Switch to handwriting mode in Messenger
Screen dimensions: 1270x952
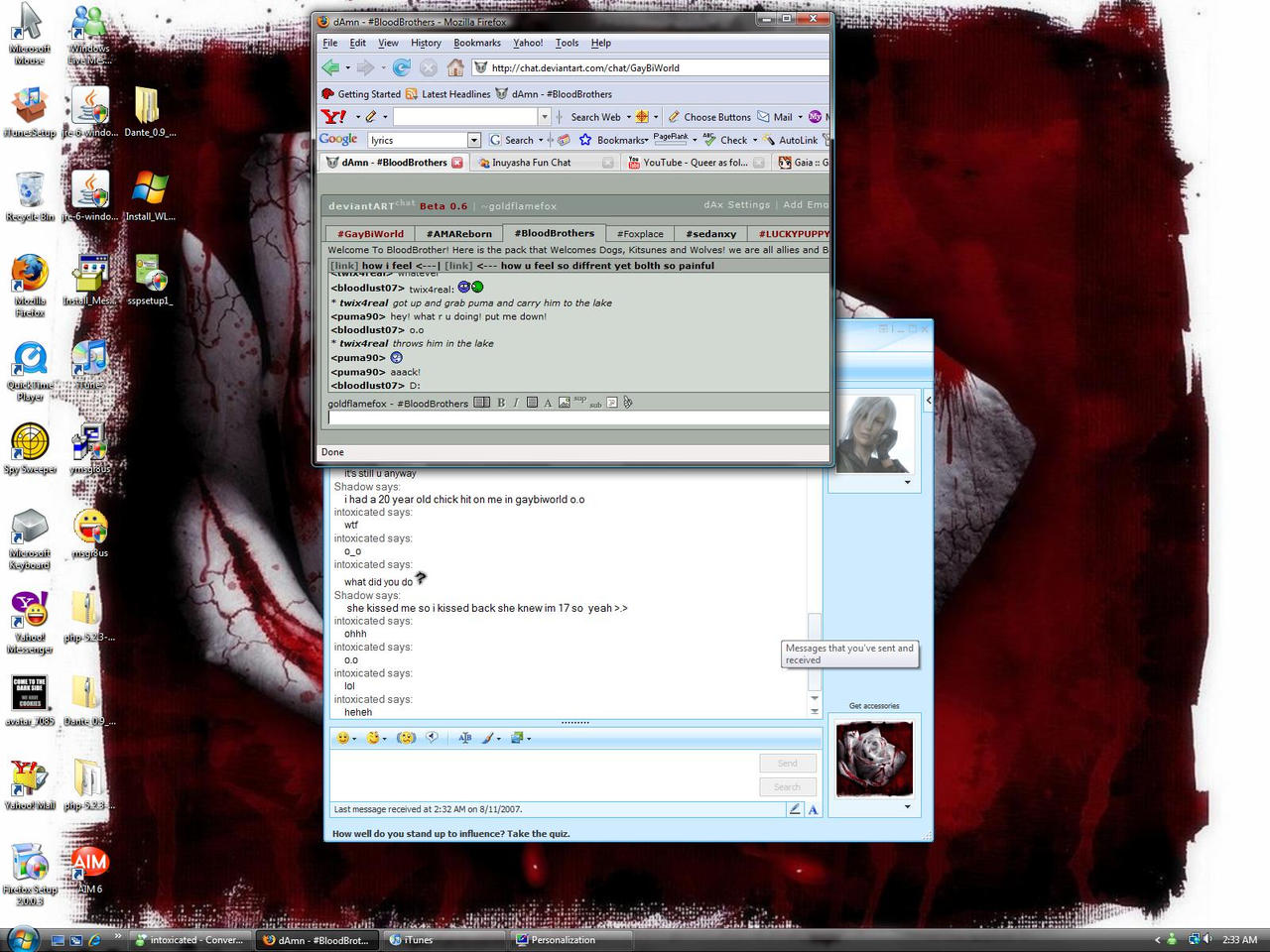point(795,809)
